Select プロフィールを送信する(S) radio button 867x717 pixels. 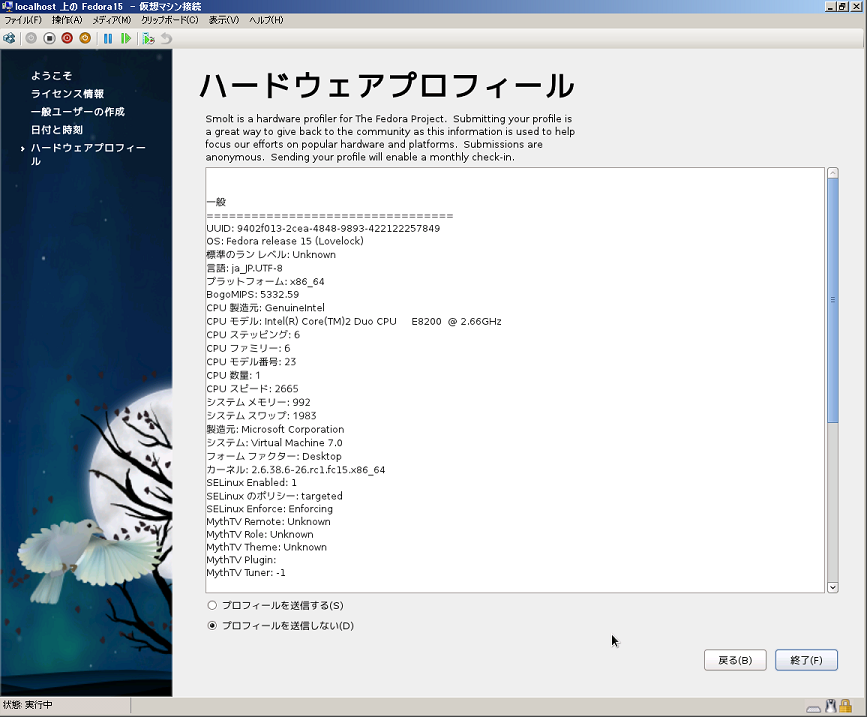click(212, 605)
